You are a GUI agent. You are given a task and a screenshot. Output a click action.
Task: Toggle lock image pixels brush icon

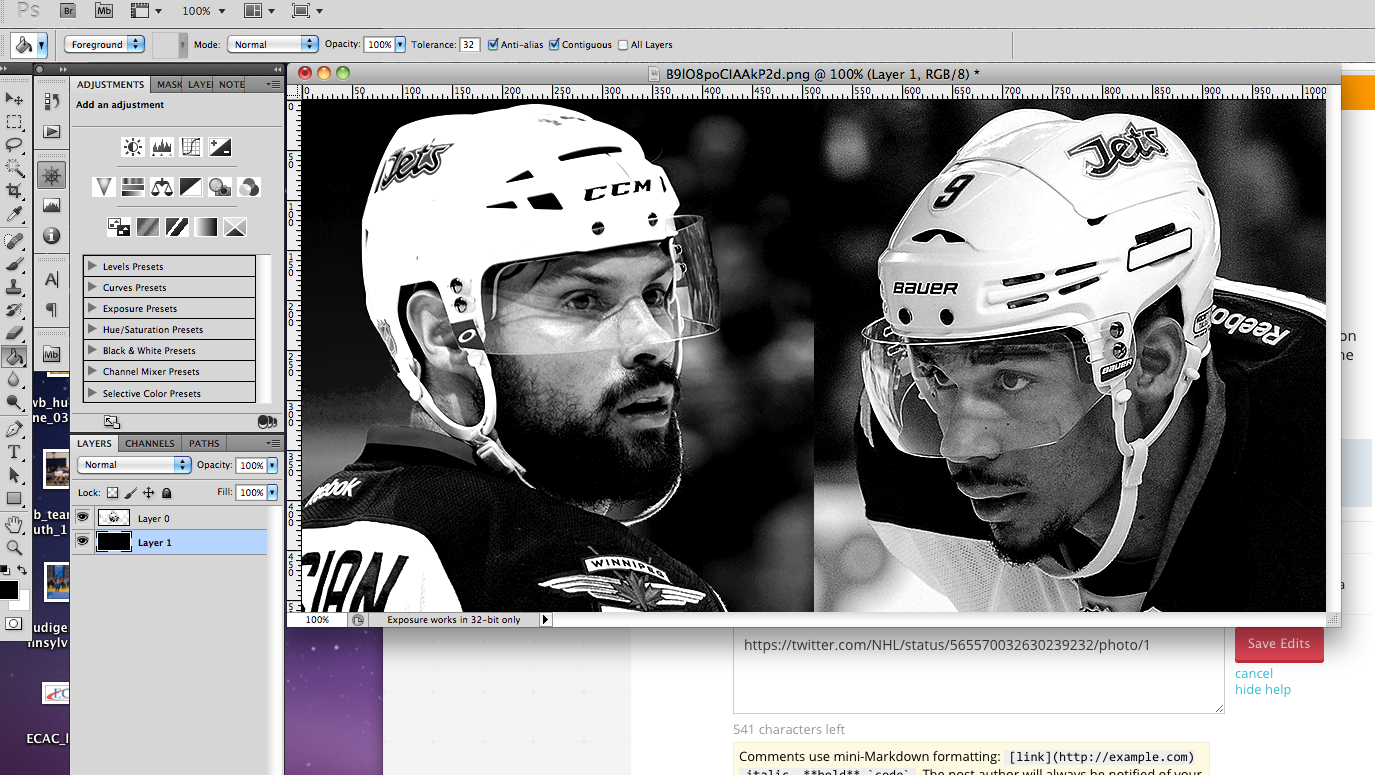(130, 493)
